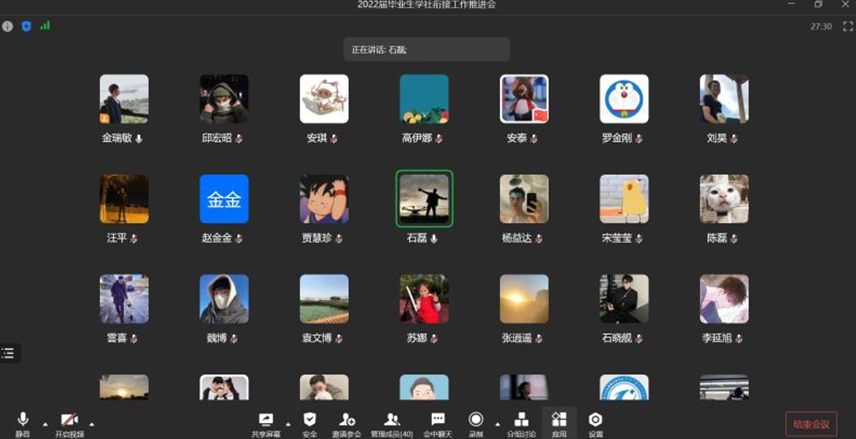Click 结束会议 to end the meeting
The height and width of the screenshot is (439, 856).
(x=811, y=424)
